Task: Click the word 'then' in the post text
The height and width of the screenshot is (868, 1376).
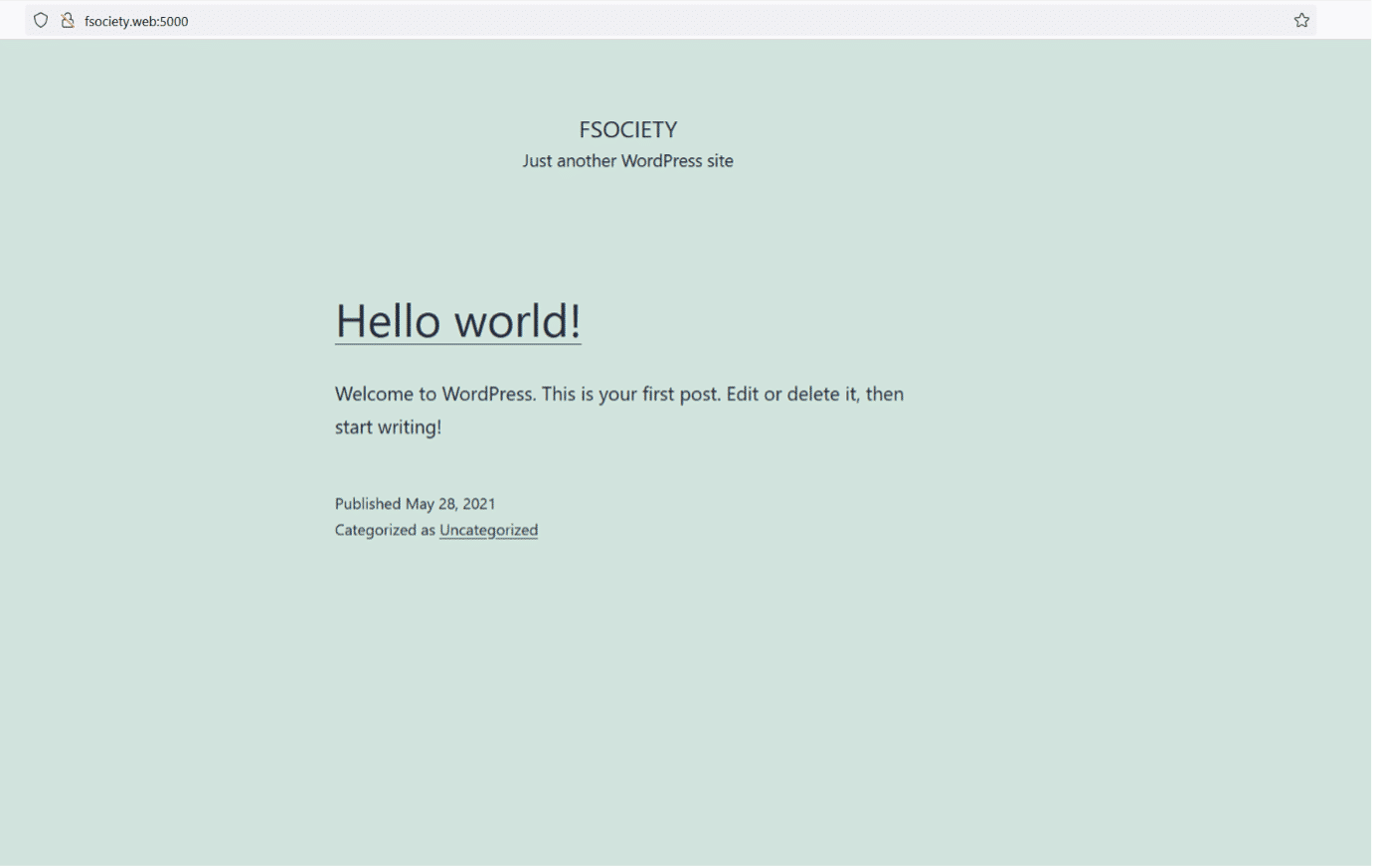Action: (x=884, y=394)
